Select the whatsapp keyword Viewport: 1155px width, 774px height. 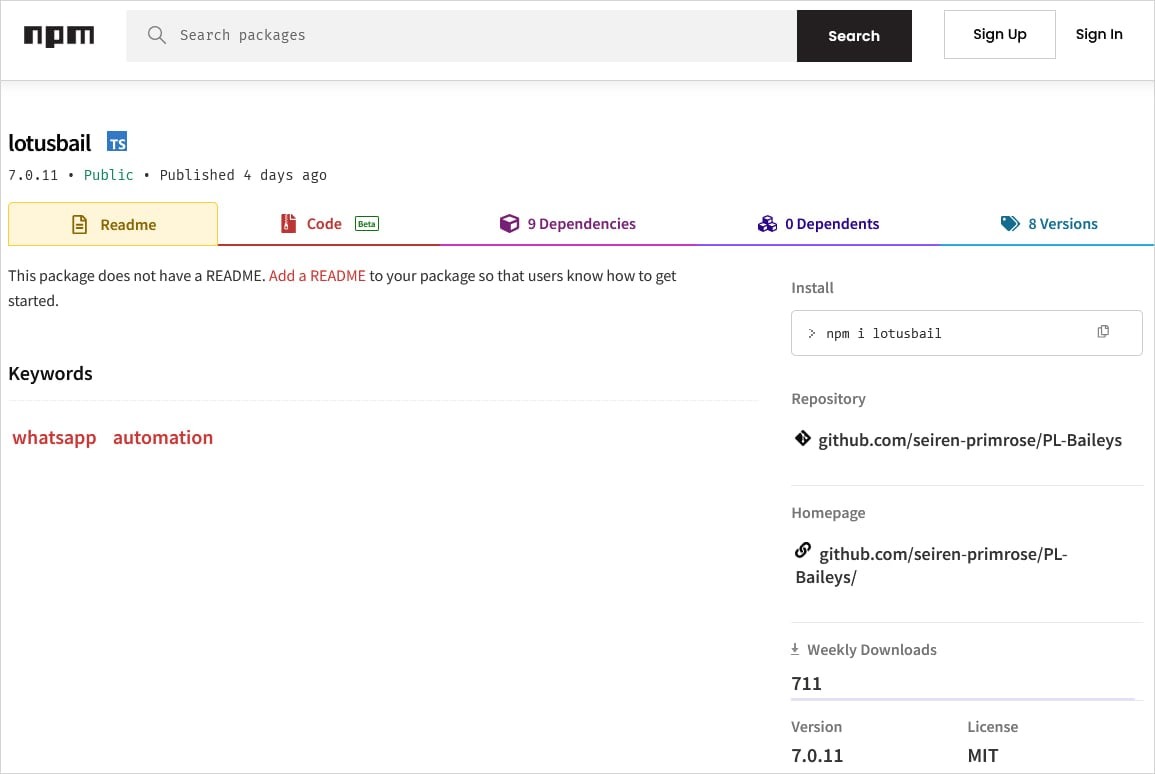[x=54, y=438]
